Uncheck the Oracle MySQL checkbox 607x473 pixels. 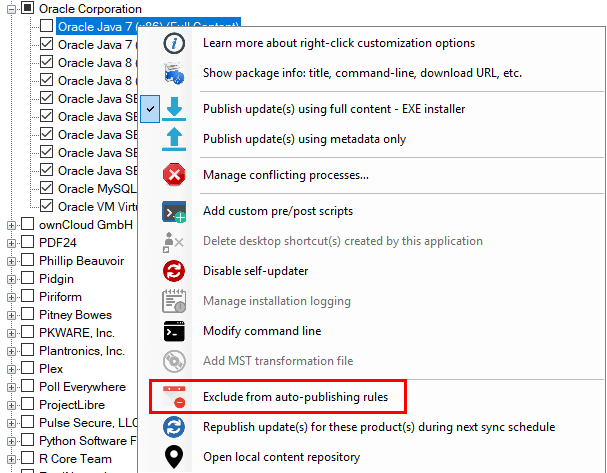(x=46, y=188)
